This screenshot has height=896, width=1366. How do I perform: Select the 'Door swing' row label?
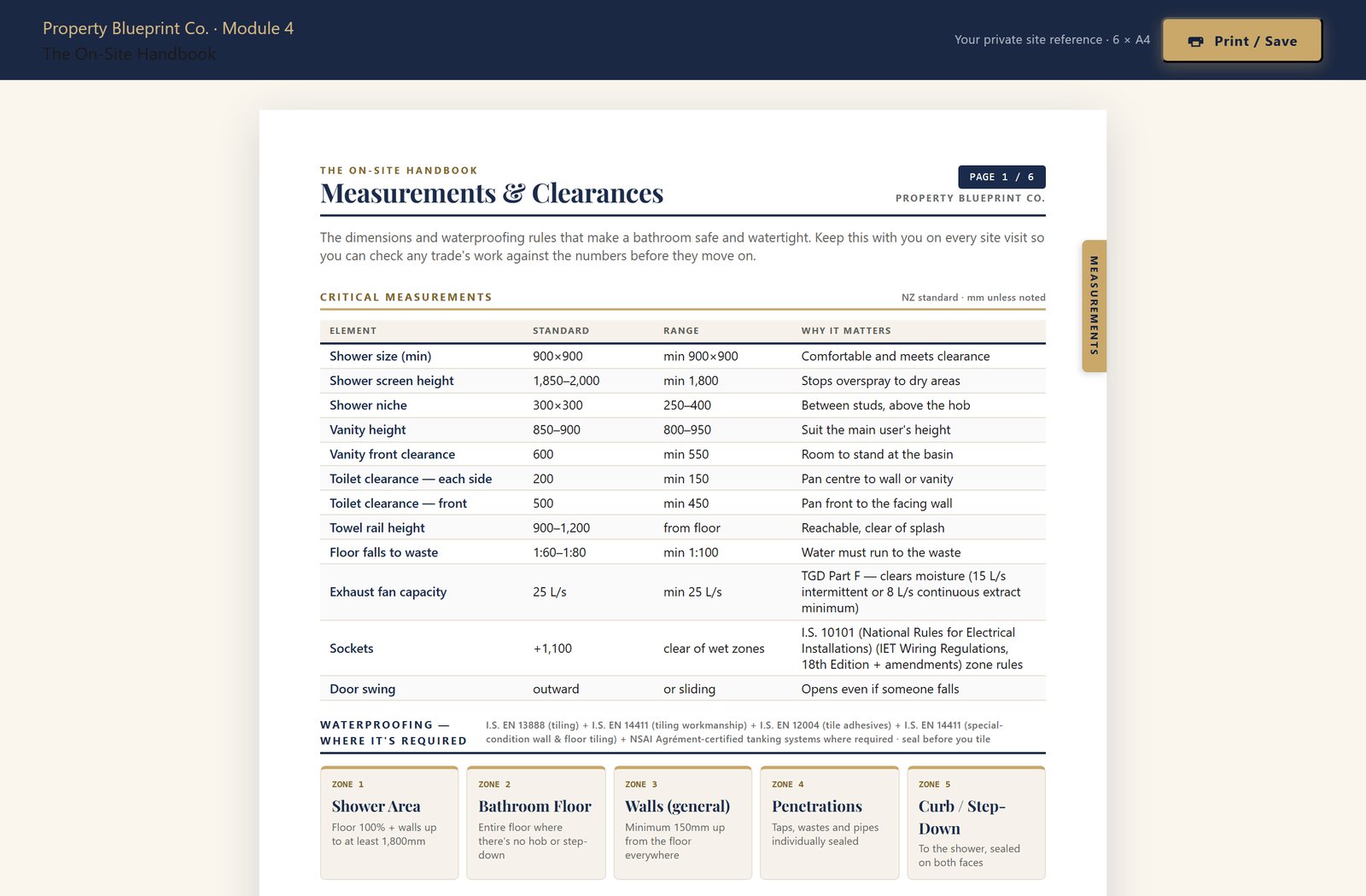(x=363, y=689)
